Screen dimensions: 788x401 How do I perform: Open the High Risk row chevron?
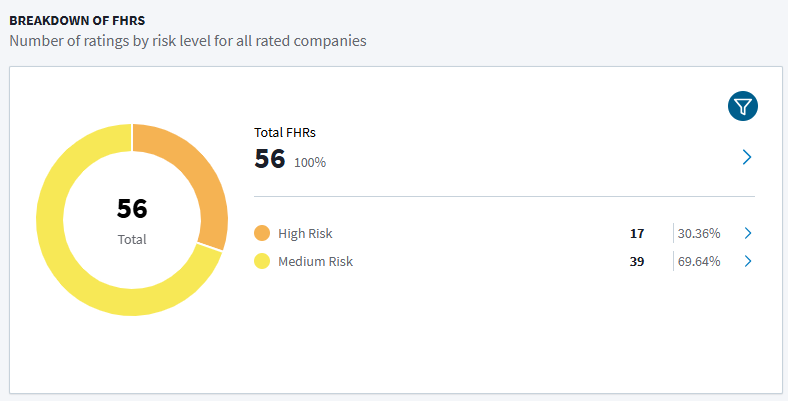[x=748, y=233]
